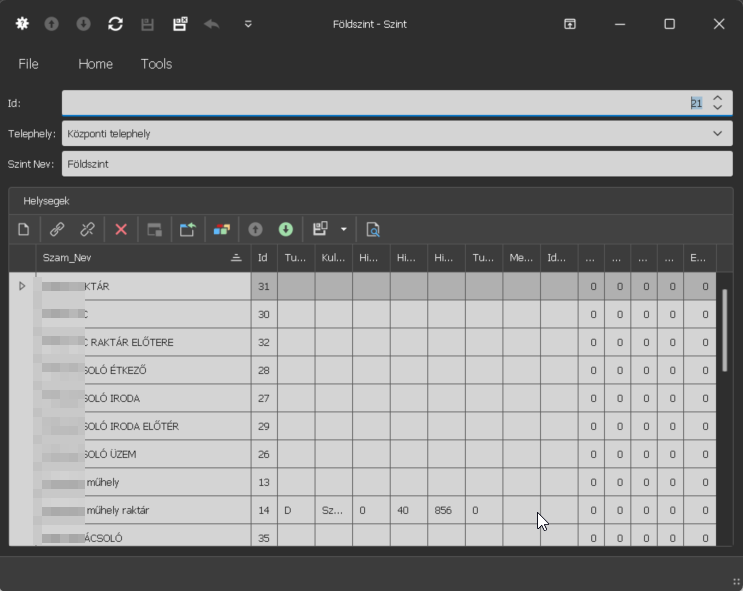Viewport: 743px width, 591px height.
Task: Click the cell with value 40
Action: pos(409,510)
